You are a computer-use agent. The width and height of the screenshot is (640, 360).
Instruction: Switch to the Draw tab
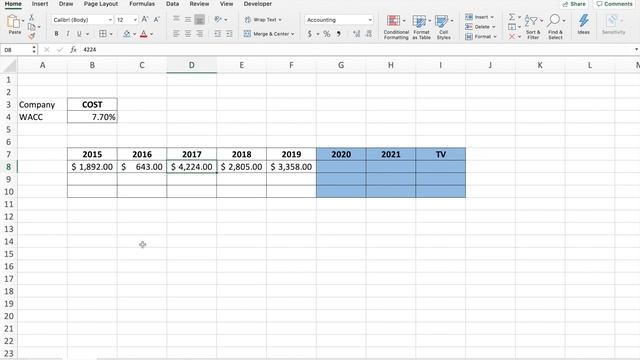[66, 4]
